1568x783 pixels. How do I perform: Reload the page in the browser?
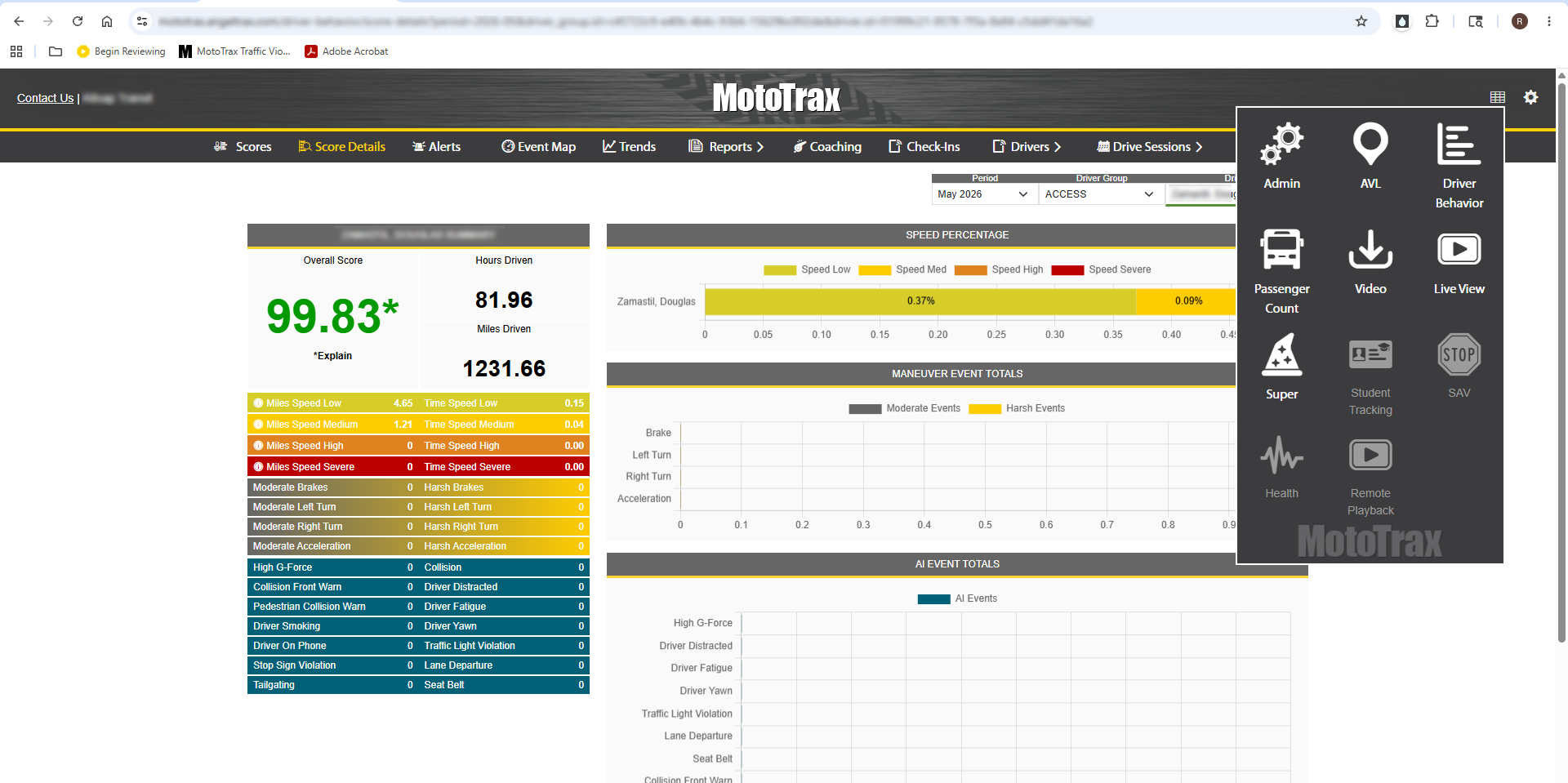[78, 21]
